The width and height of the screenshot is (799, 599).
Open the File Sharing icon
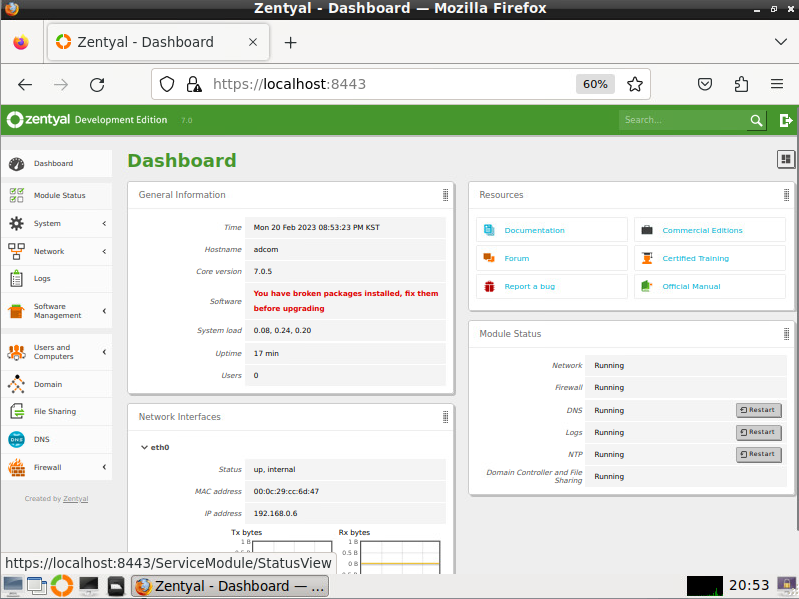coord(16,411)
